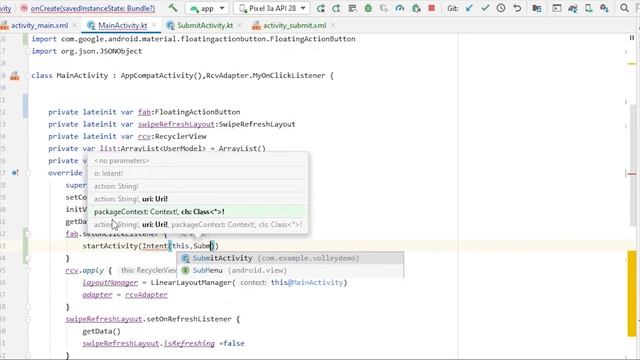
Task: Collapse the class MainActivity fold marker
Action: tap(28, 76)
